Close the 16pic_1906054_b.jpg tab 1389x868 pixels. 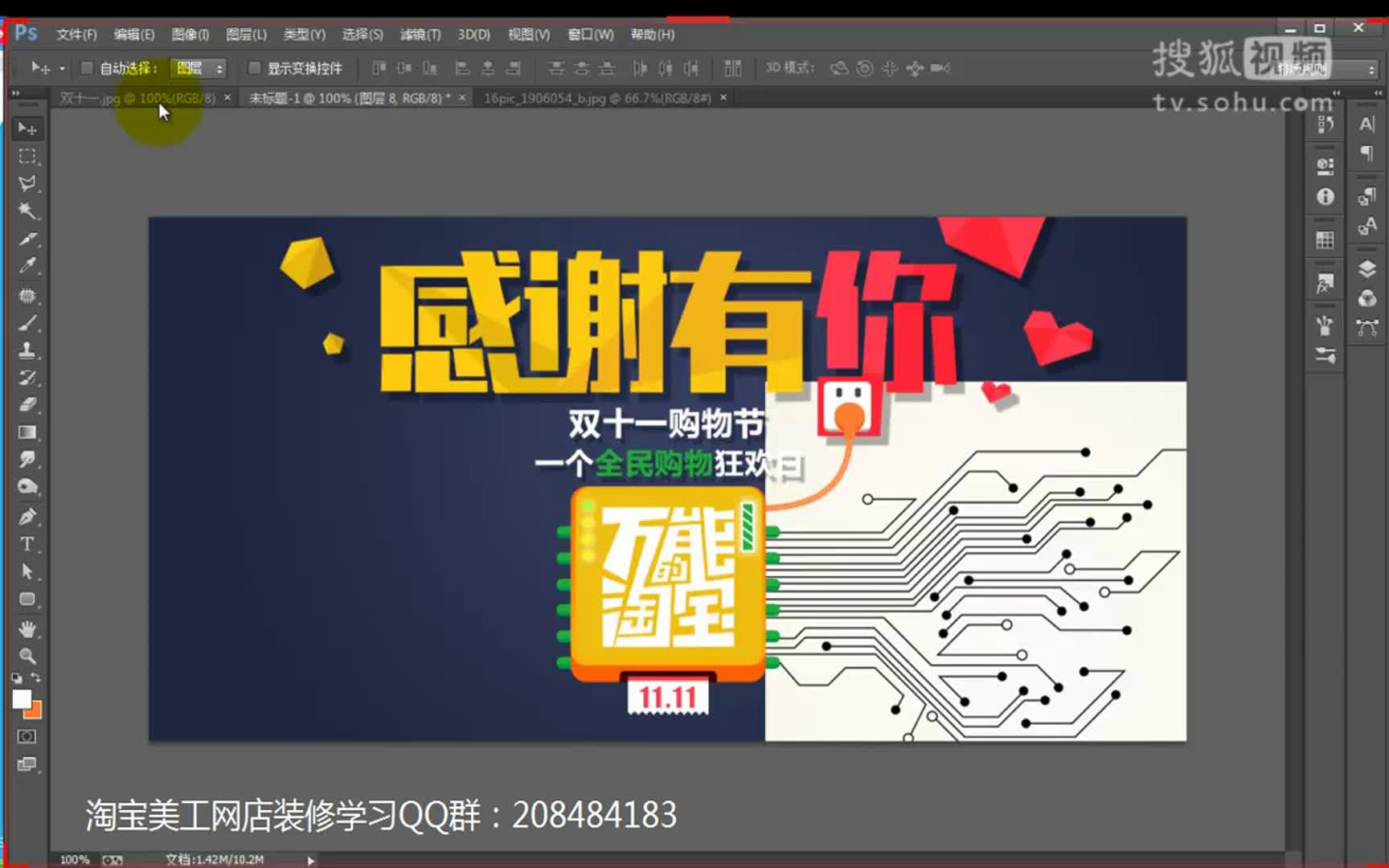pos(723,97)
